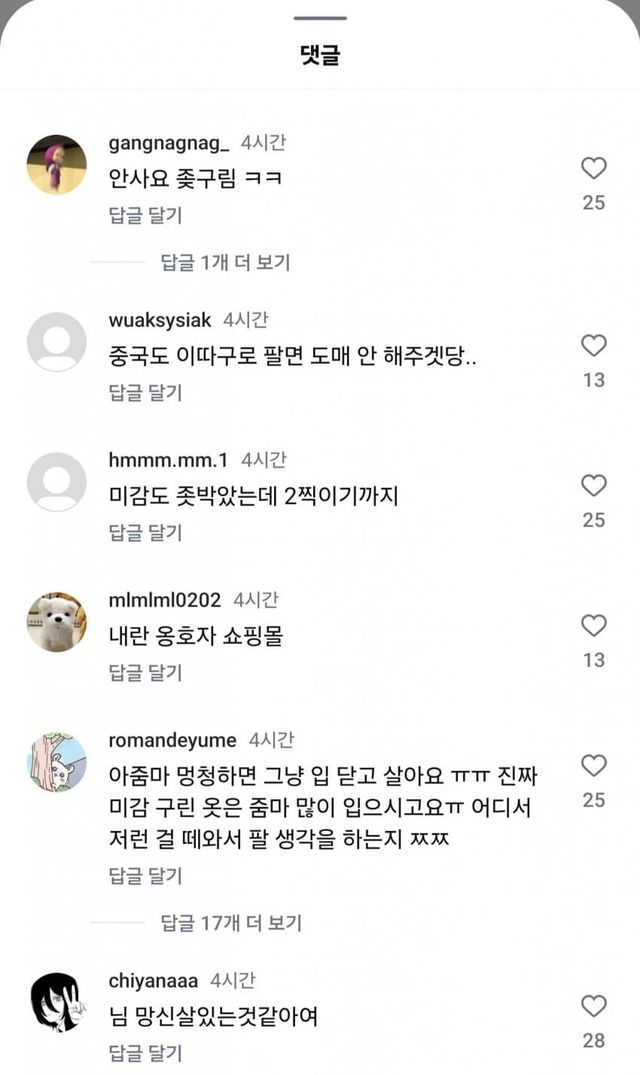Tap 답글 달기 under wuaksysiak's comment
The width and height of the screenshot is (640, 1075).
tap(145, 393)
